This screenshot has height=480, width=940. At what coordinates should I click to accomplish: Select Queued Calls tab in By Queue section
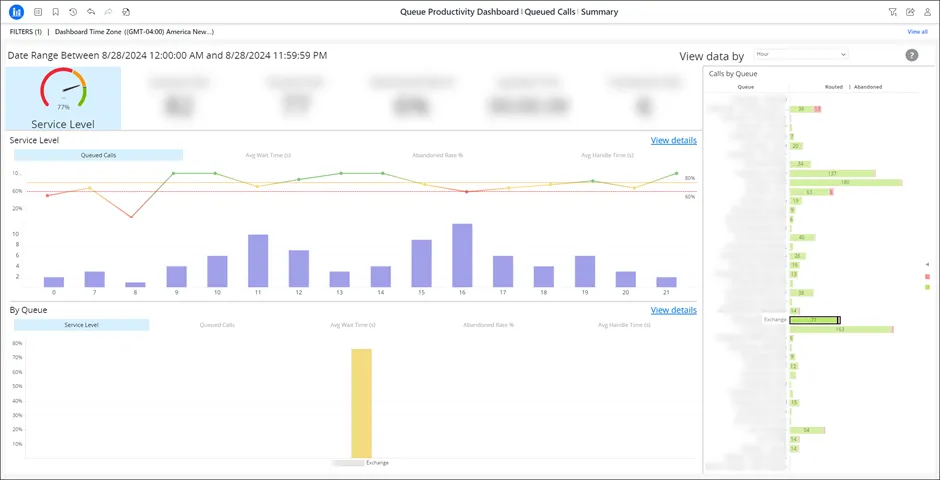217,325
